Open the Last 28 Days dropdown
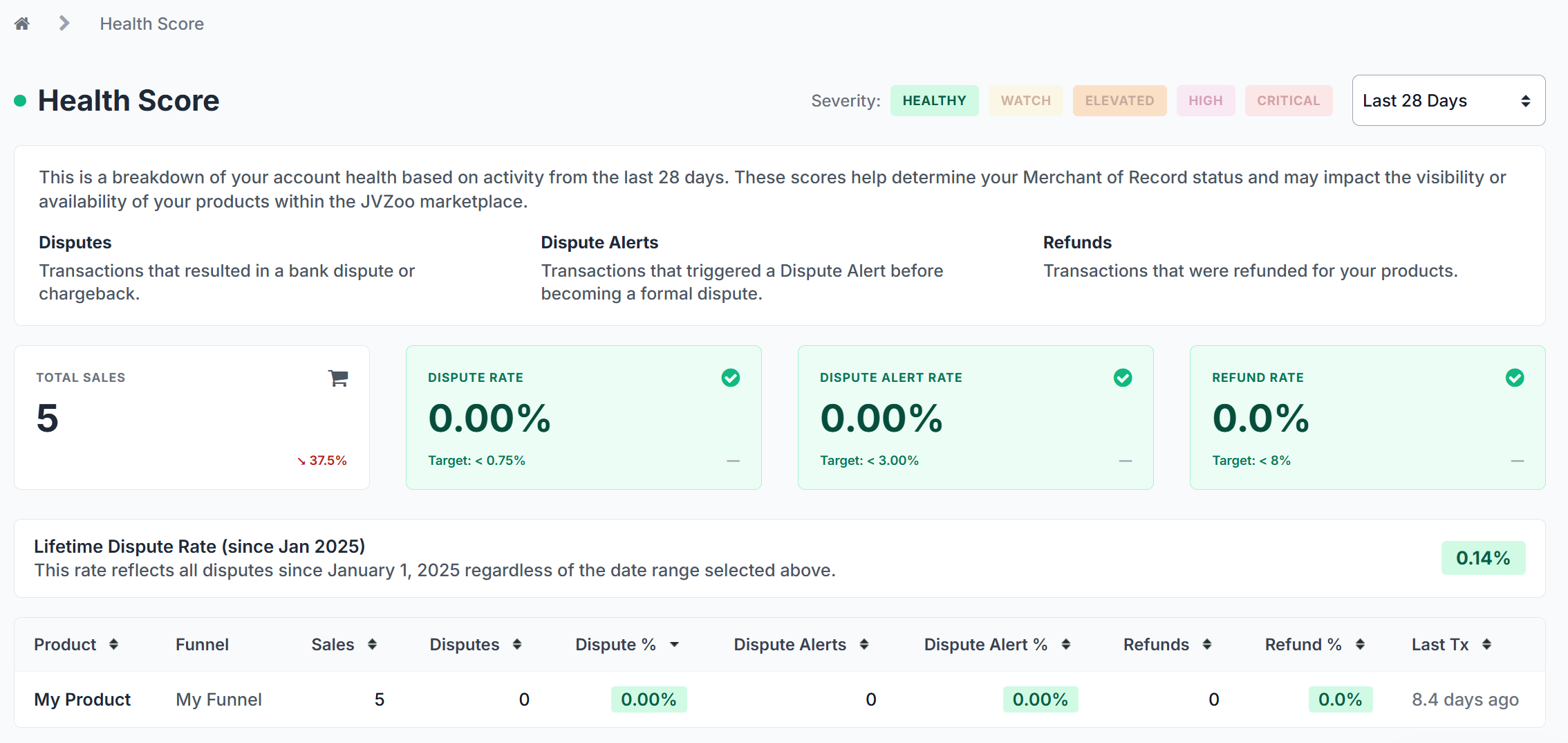The width and height of the screenshot is (1568, 743). coord(1448,100)
